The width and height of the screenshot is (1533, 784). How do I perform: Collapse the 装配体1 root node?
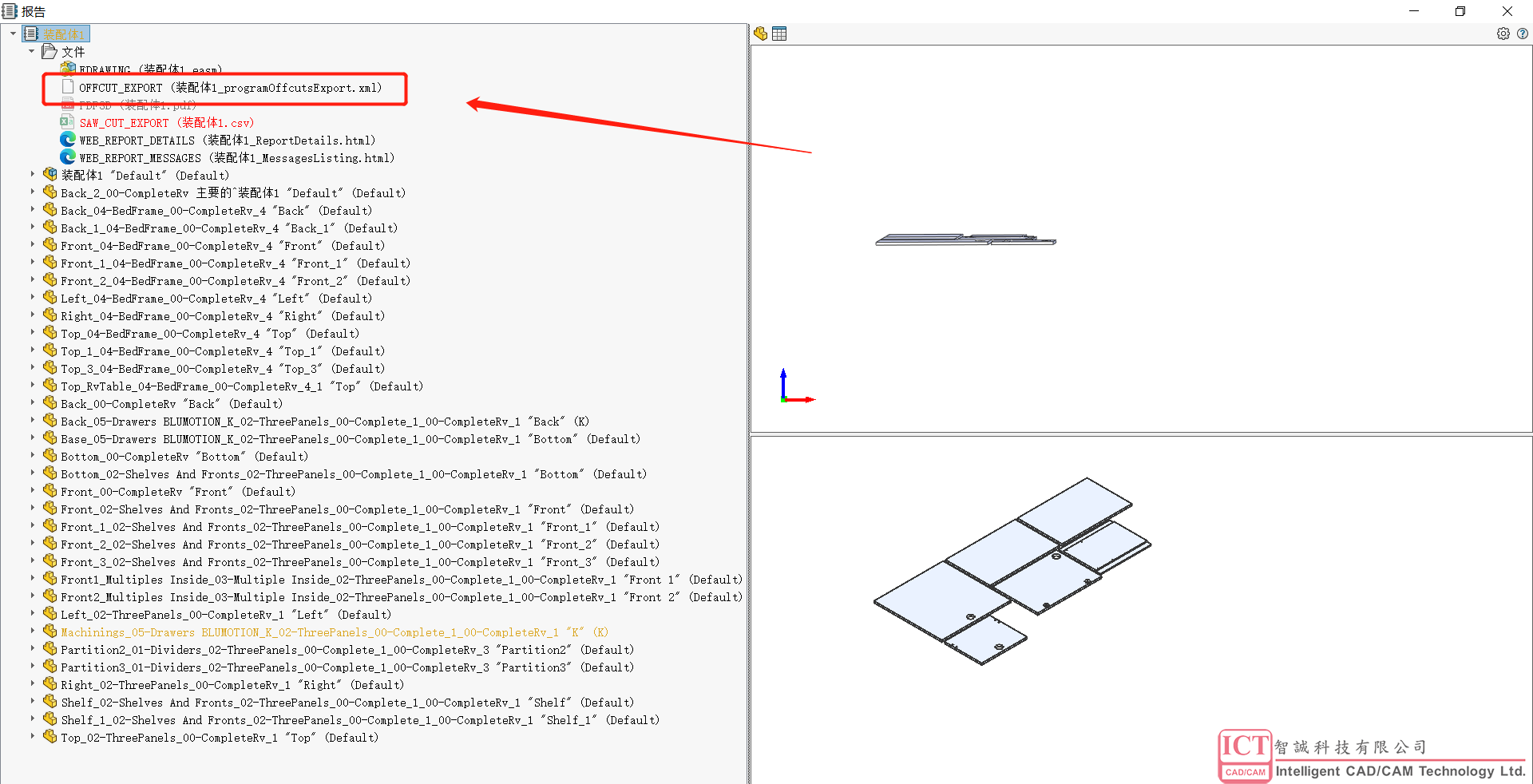click(x=13, y=34)
